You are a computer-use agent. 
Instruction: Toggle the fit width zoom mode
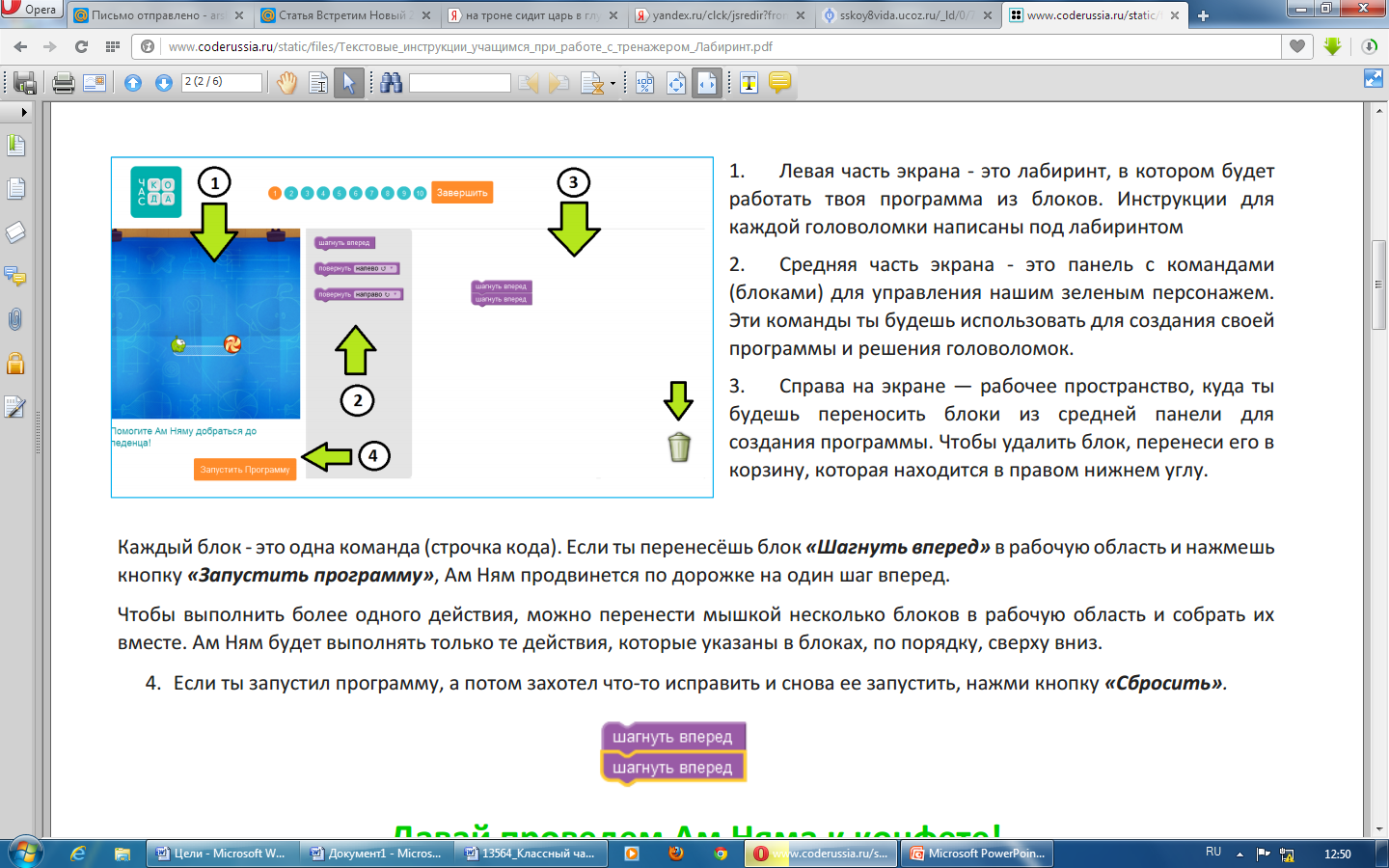tap(707, 83)
